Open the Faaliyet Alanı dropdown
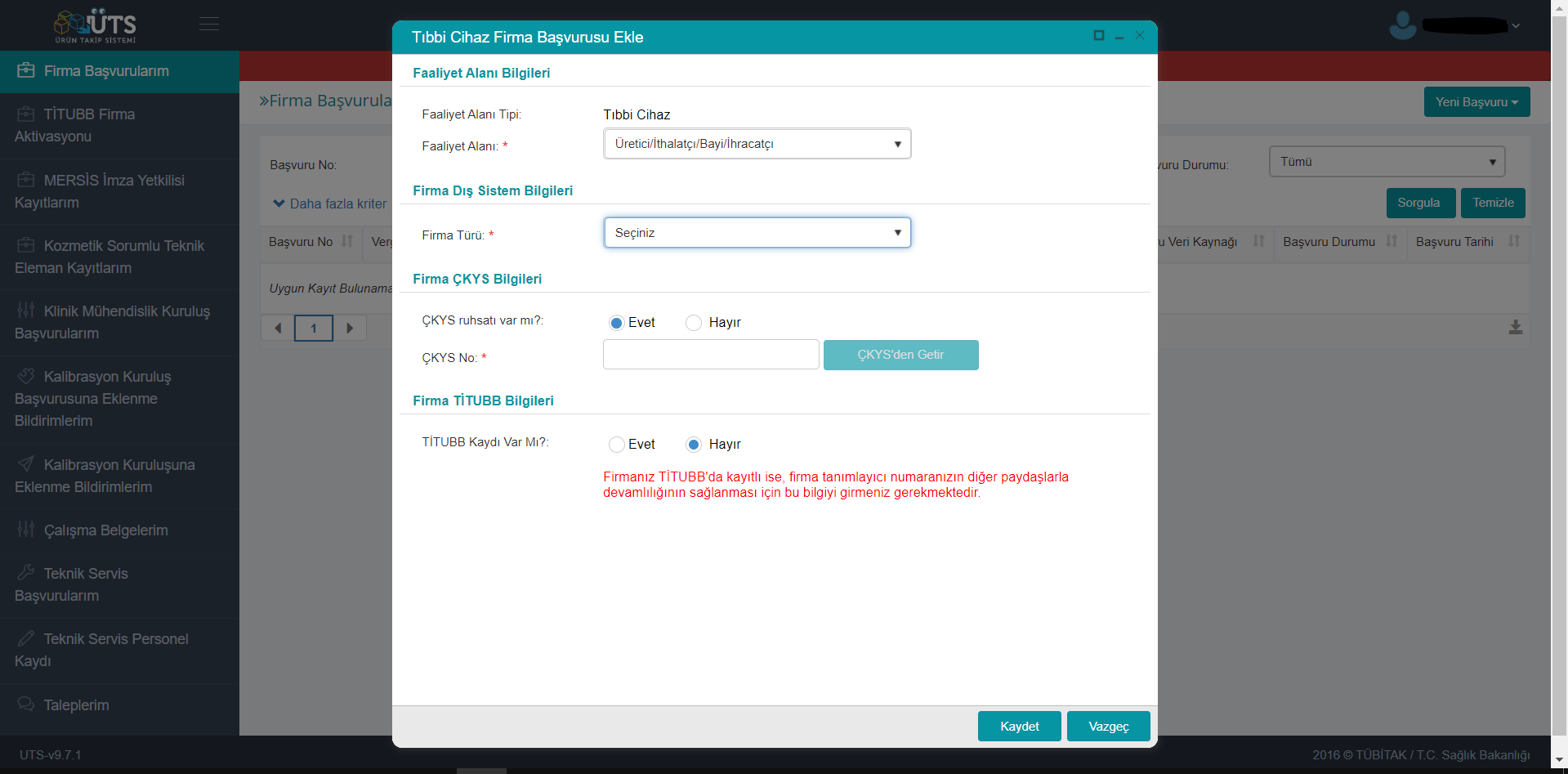The width and height of the screenshot is (1568, 774). click(x=757, y=144)
